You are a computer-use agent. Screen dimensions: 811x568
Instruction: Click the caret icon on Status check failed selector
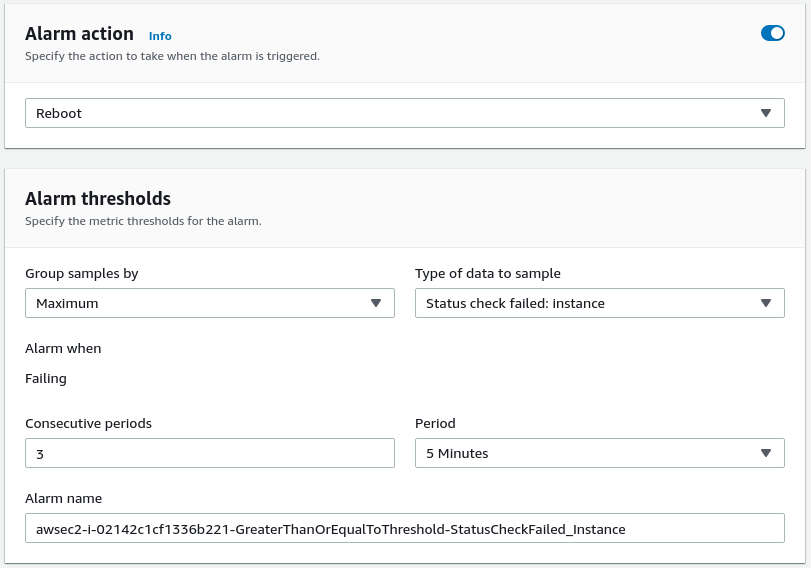click(x=766, y=303)
